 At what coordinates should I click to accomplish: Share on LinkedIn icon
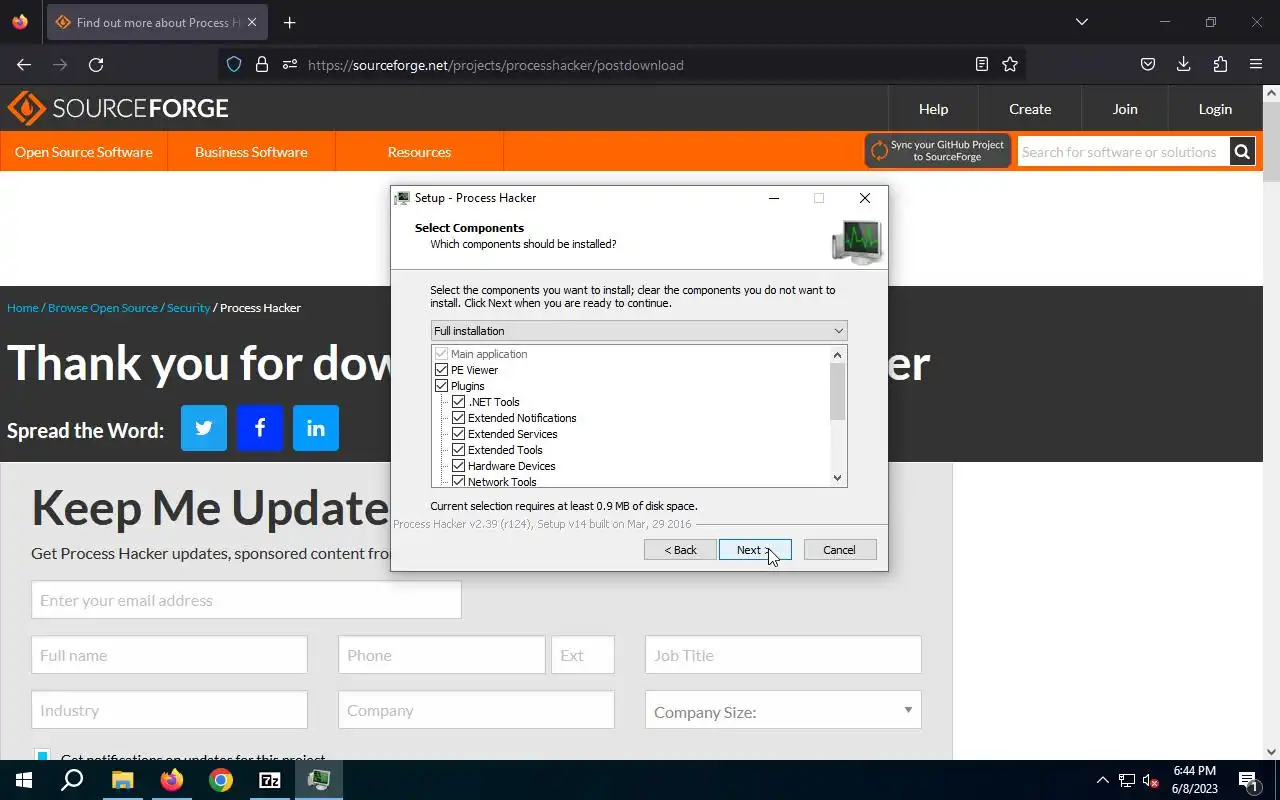pyautogui.click(x=316, y=428)
